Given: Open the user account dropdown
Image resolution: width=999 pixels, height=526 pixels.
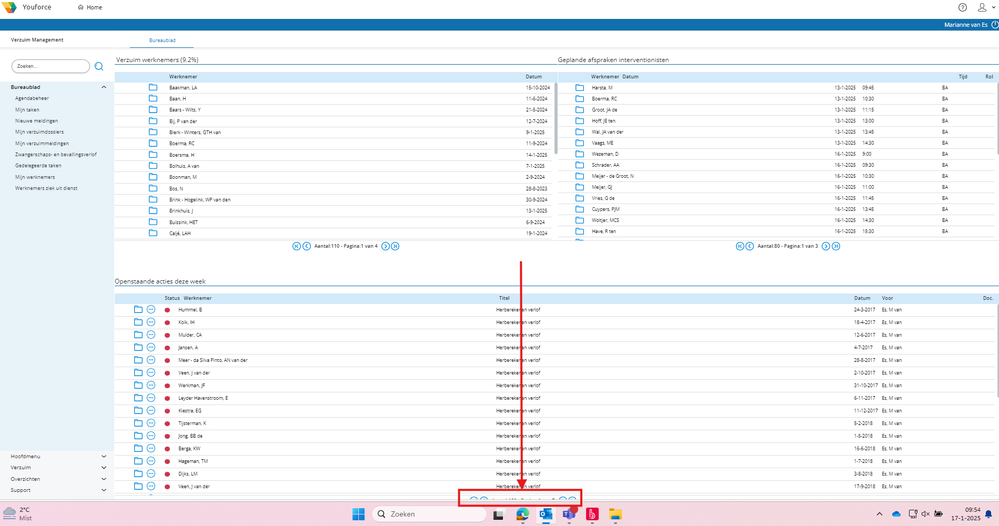Looking at the screenshot, I should click(x=986, y=8).
